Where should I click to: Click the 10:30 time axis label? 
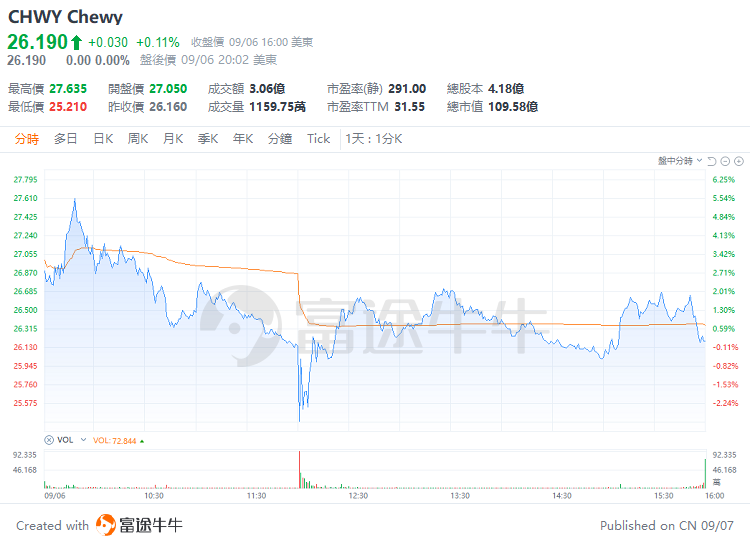pyautogui.click(x=154, y=496)
